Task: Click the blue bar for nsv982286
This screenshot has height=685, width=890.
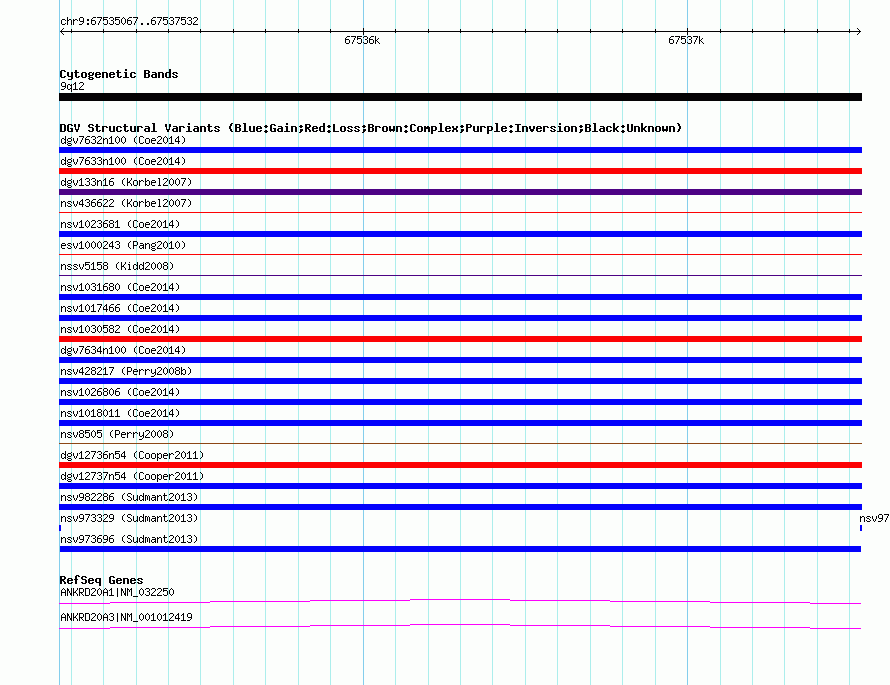Action: pyautogui.click(x=460, y=507)
